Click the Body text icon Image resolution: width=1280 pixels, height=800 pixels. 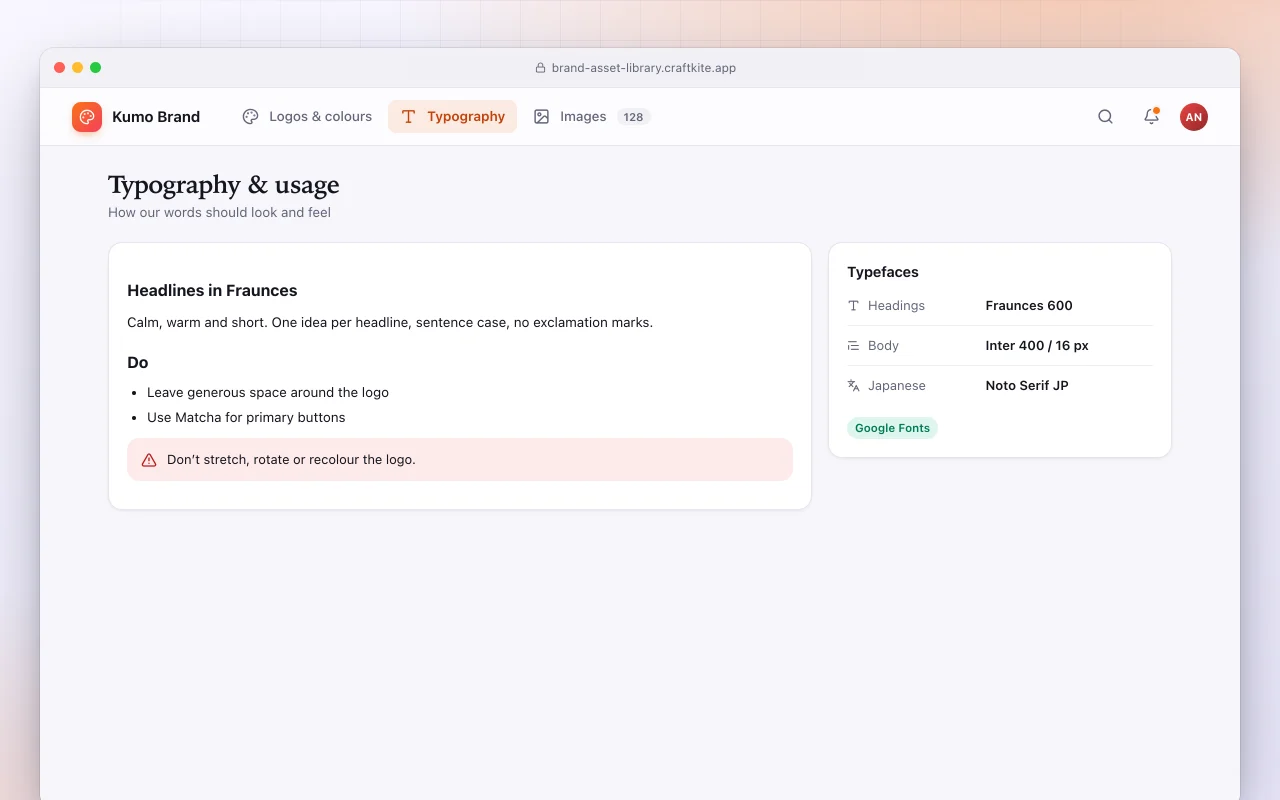tap(853, 346)
